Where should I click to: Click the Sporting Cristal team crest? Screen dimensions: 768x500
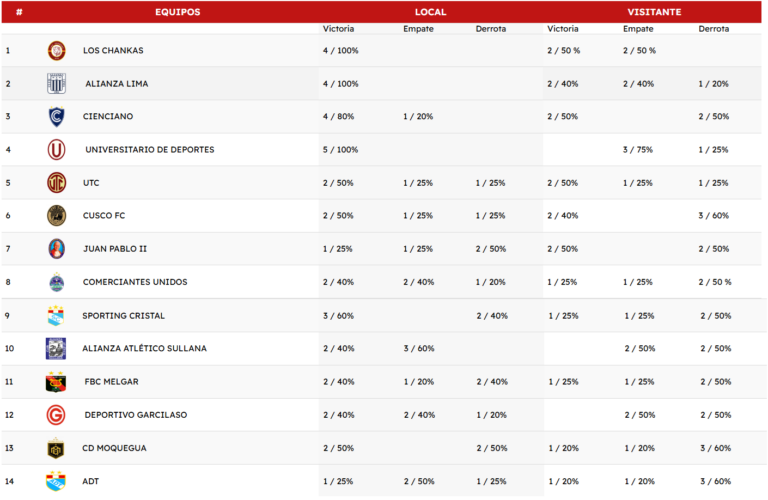[57, 315]
